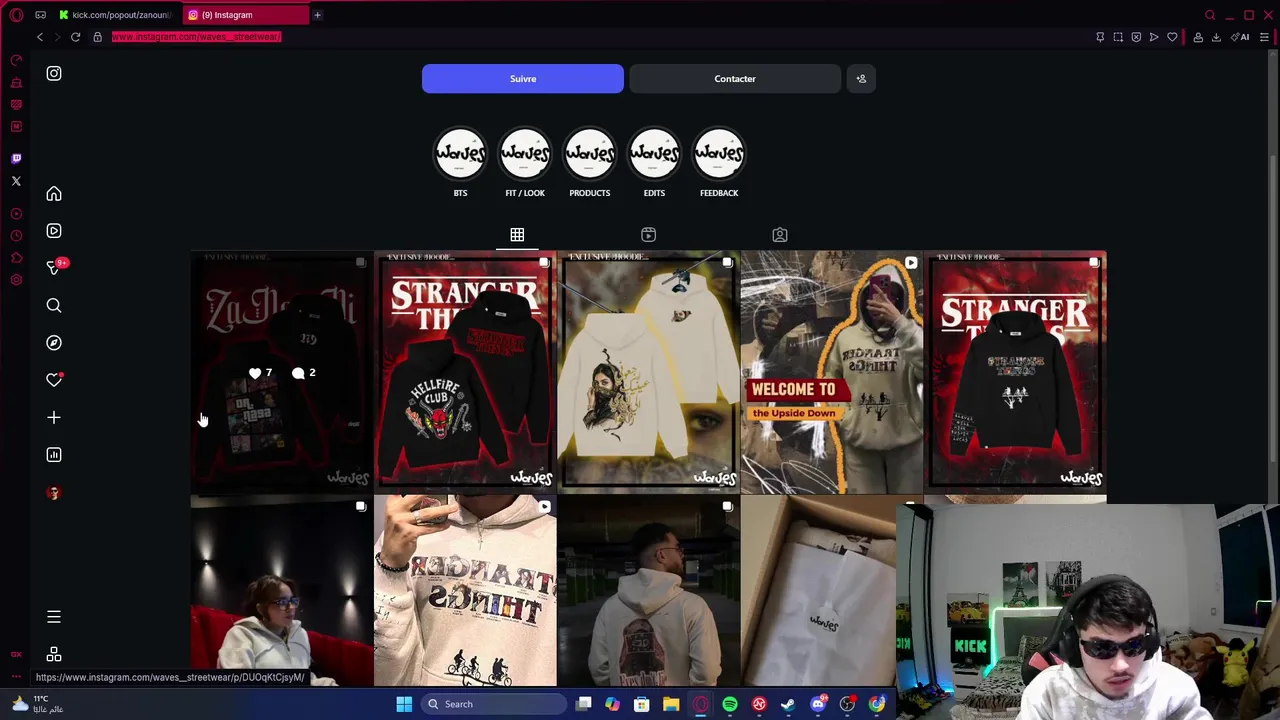Open the FIT / LOOK story highlight

[525, 155]
